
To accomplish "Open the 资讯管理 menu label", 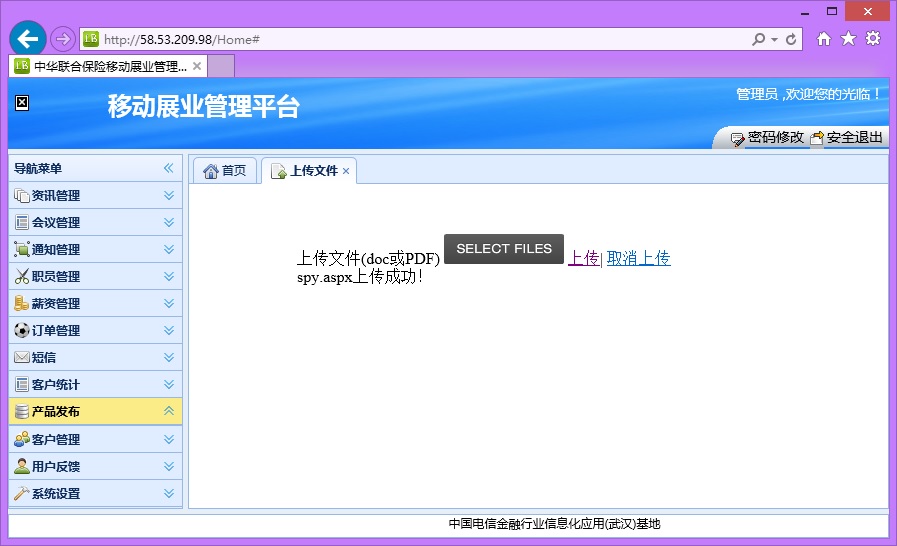I will [55, 196].
